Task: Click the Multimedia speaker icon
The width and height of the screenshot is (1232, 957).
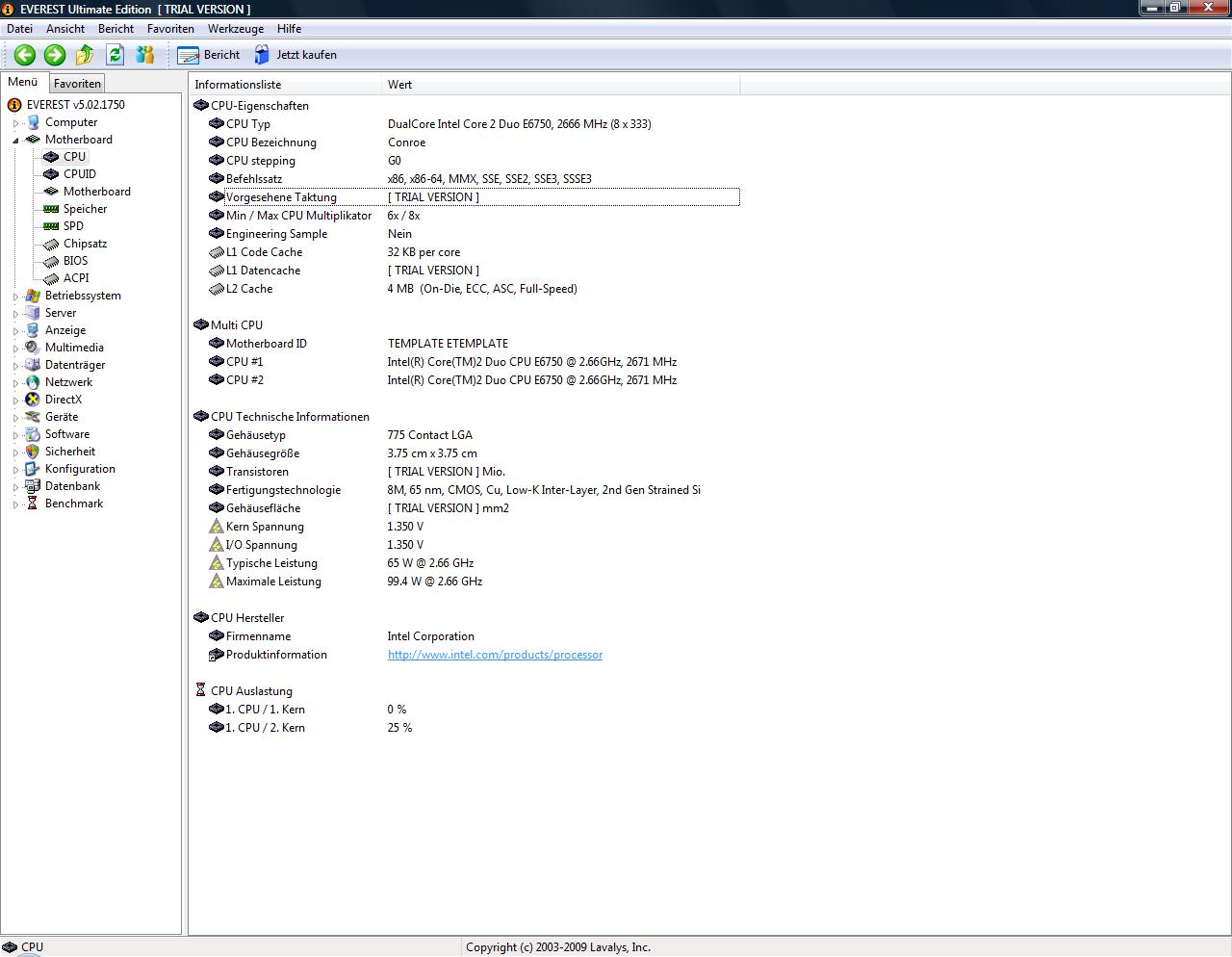Action: tap(33, 348)
